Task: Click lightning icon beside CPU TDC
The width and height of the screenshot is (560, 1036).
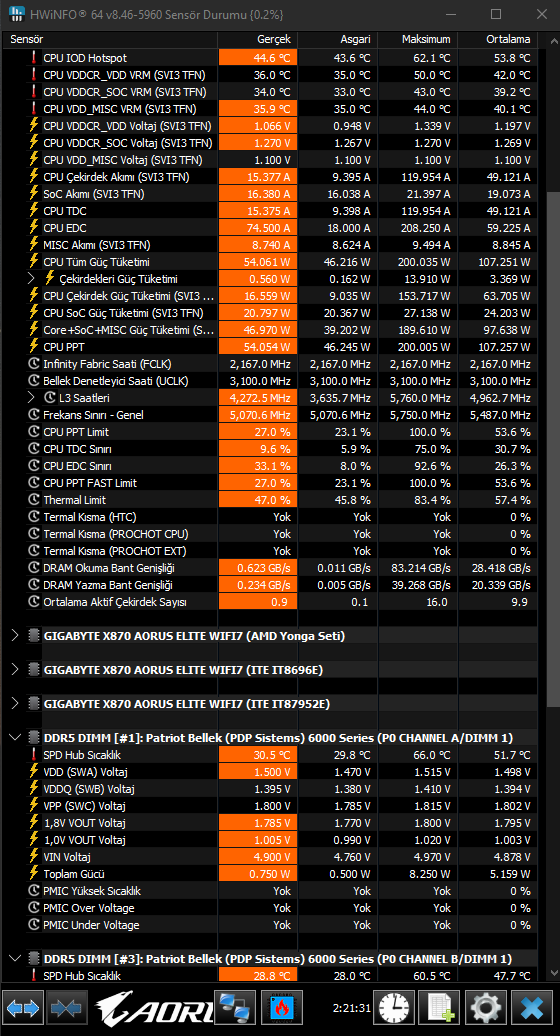Action: tap(34, 211)
